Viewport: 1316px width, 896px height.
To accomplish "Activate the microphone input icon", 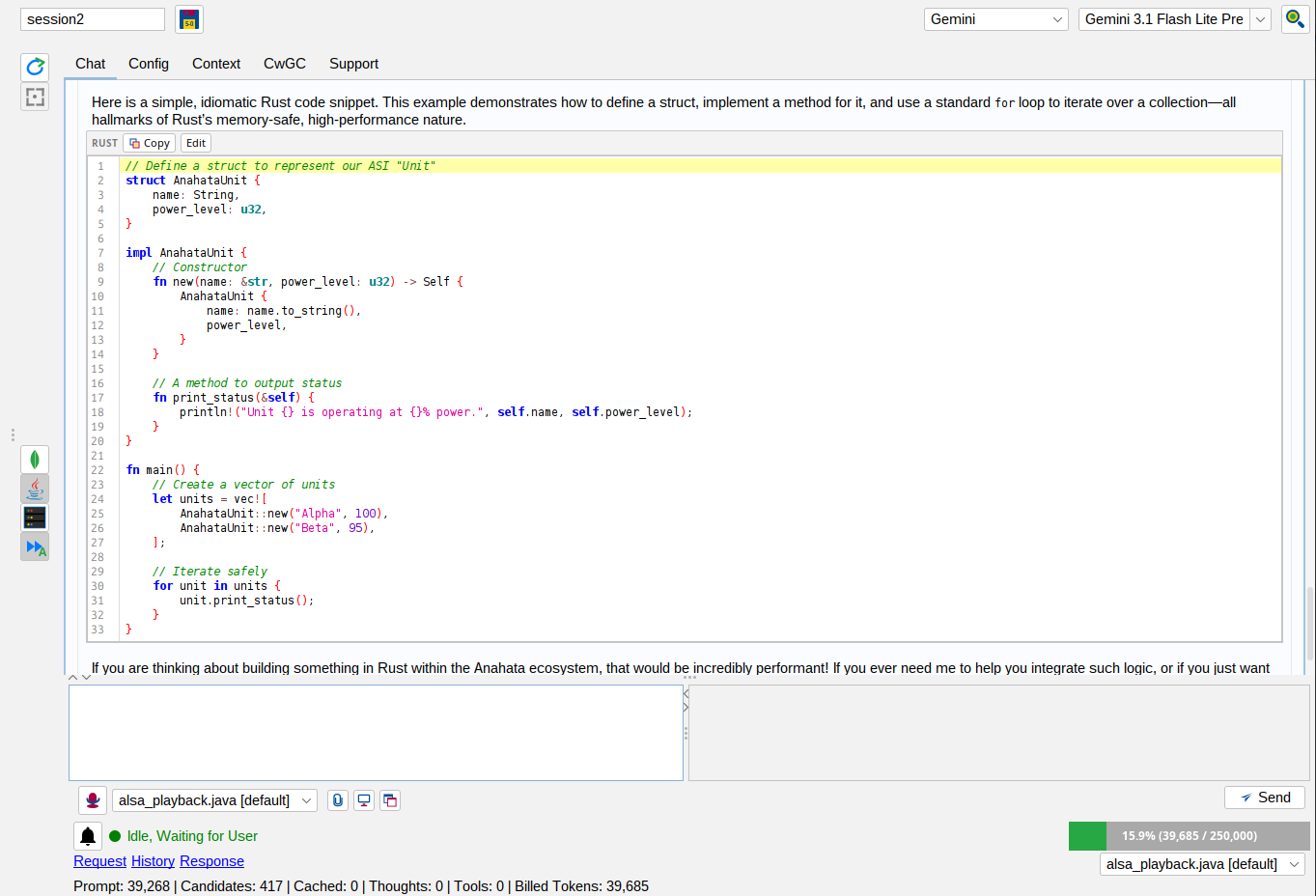I will (93, 799).
